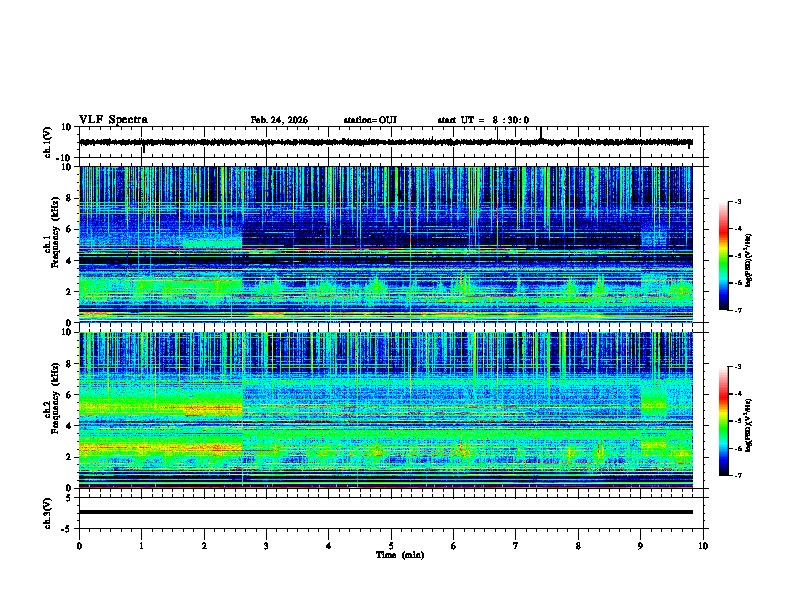Click the "6" kHz tick on ch.1 frequency axis
Image resolution: width=792 pixels, height=612 pixels.
[x=69, y=229]
